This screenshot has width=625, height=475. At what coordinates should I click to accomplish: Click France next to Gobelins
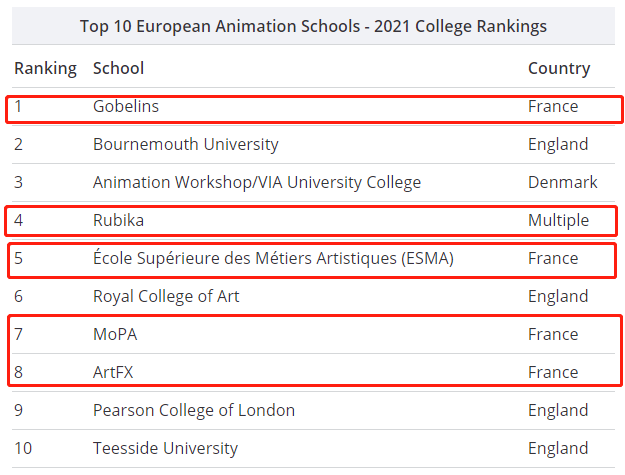[553, 106]
